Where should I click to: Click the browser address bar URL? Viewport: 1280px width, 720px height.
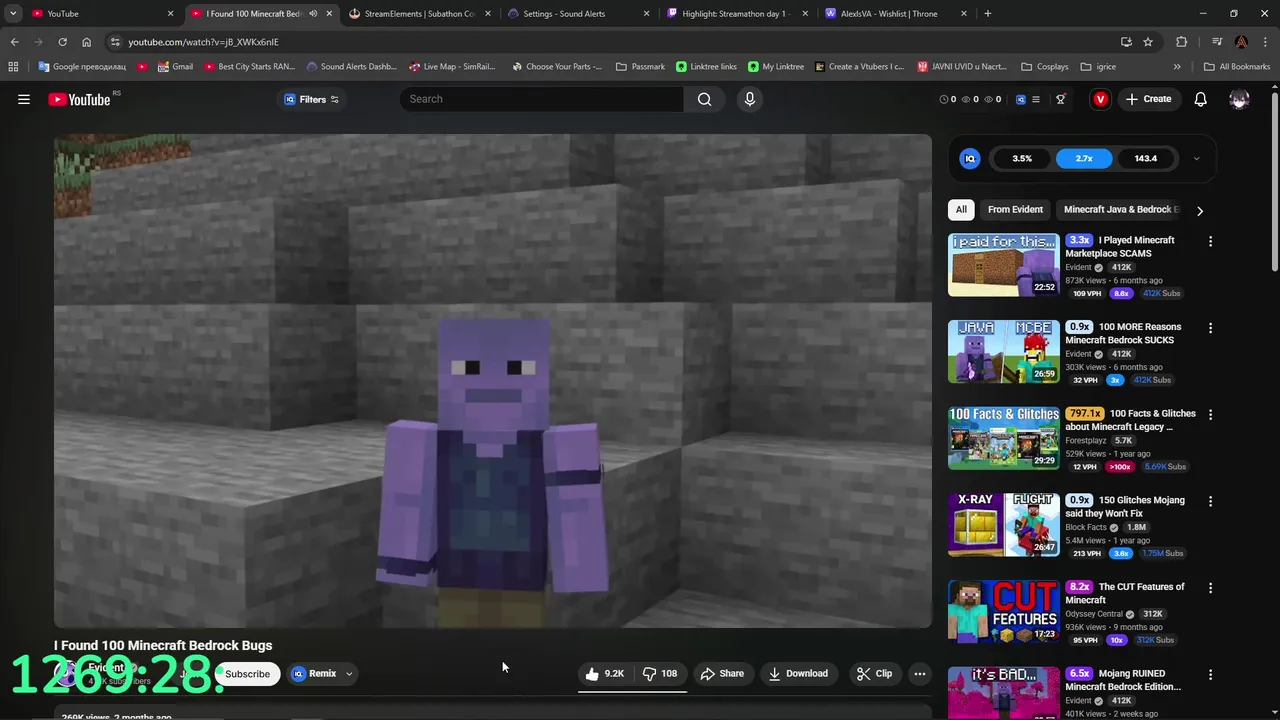coord(203,42)
